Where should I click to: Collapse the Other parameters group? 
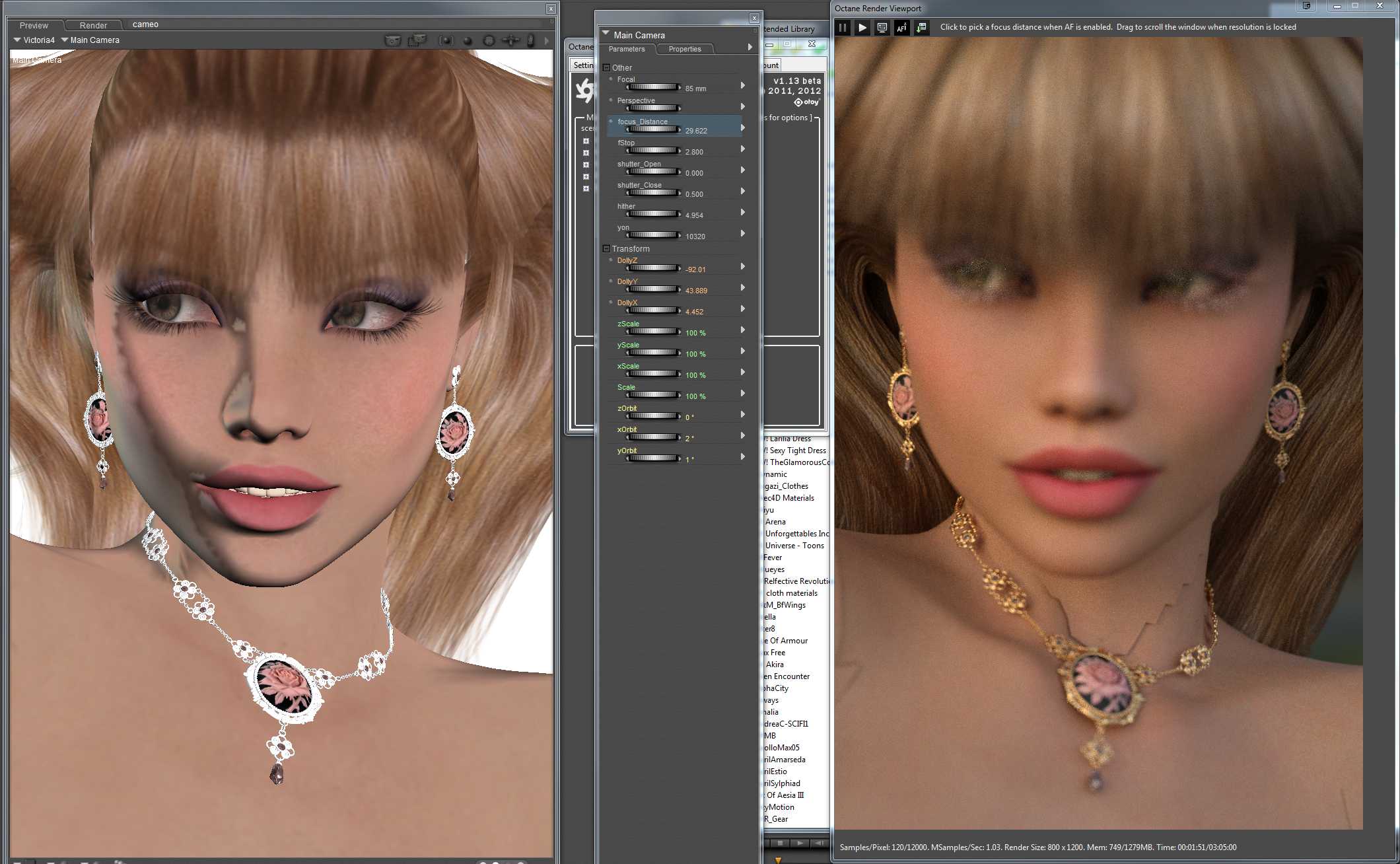coord(606,67)
